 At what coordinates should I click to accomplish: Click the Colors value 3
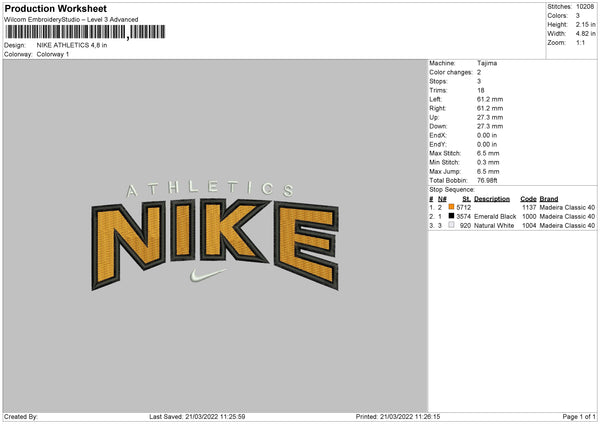click(x=578, y=16)
